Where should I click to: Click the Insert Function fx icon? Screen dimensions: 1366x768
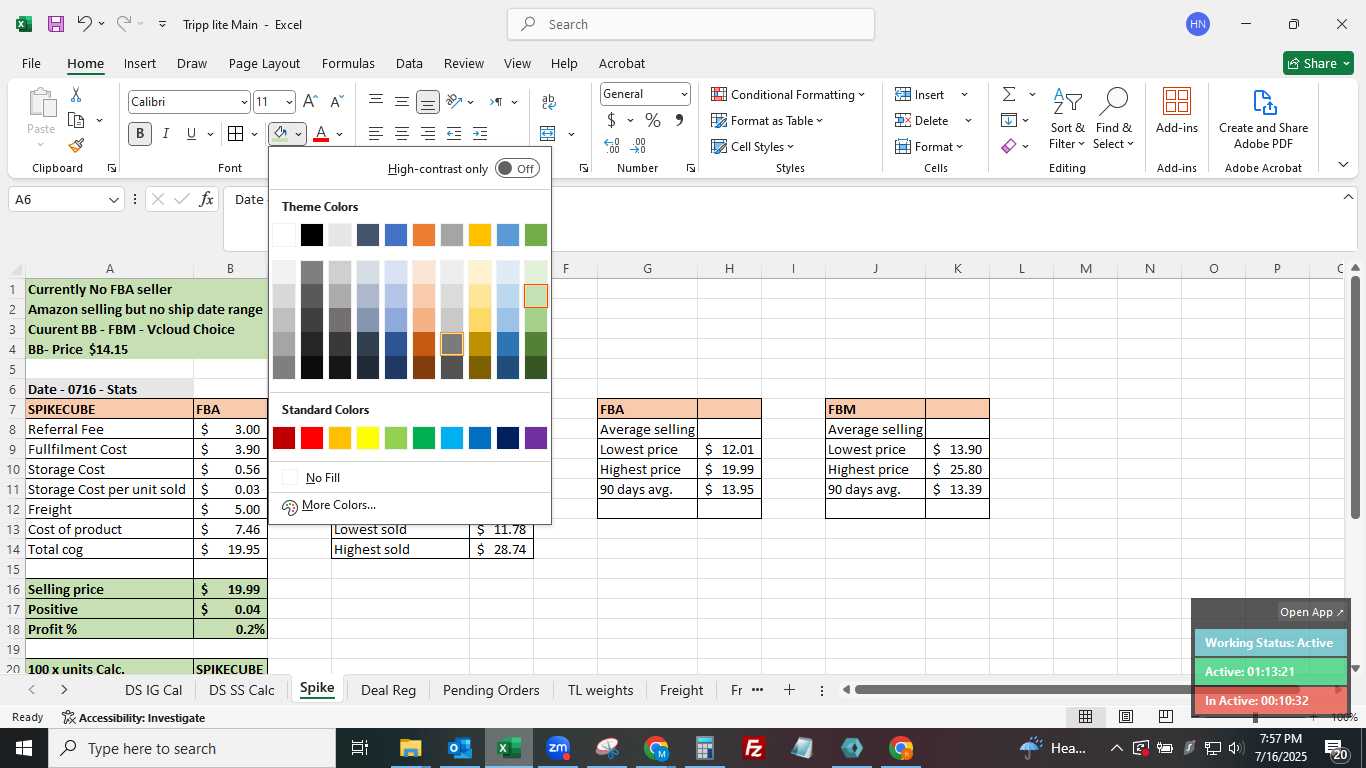pyautogui.click(x=207, y=199)
